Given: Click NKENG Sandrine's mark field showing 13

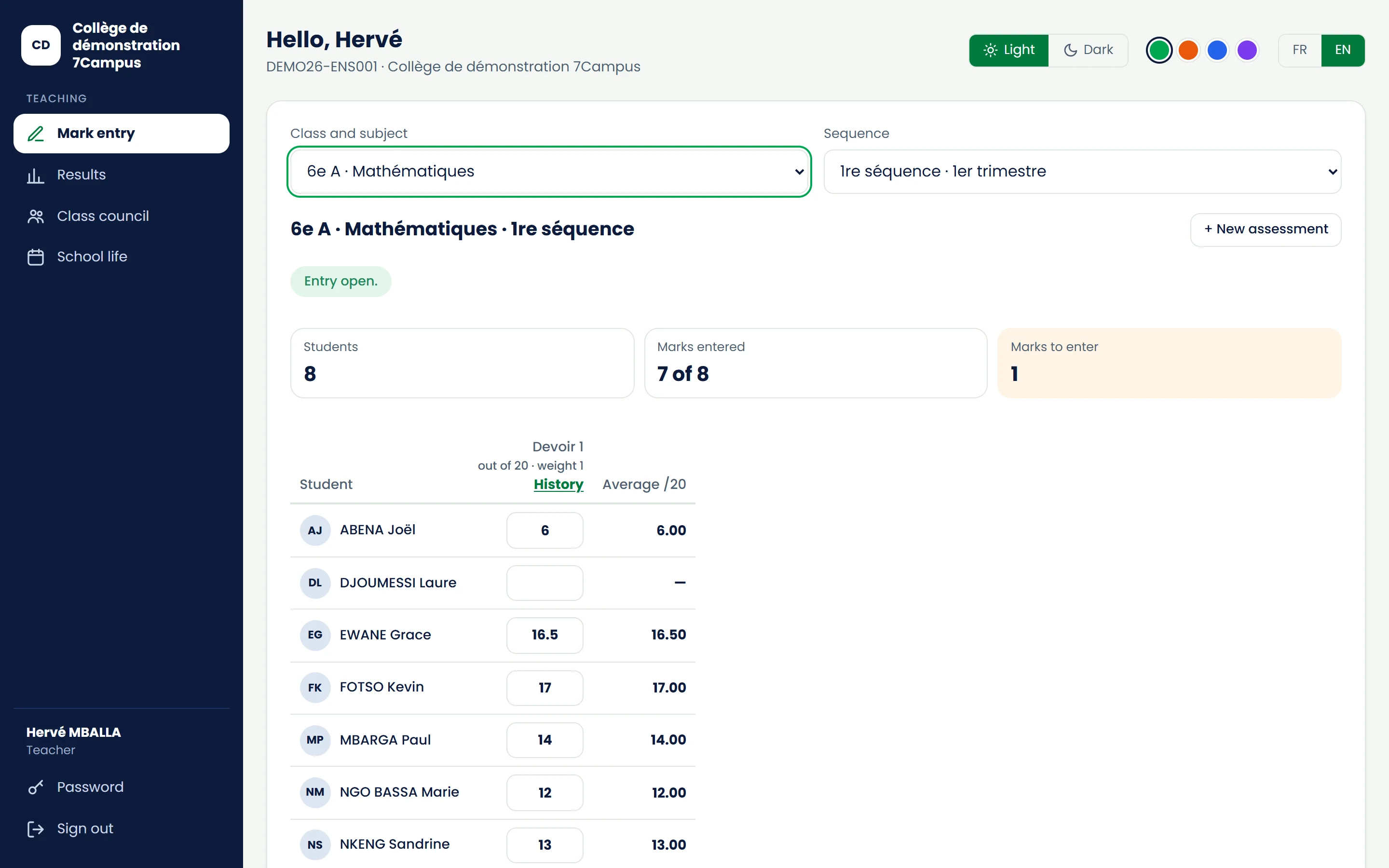Looking at the screenshot, I should point(545,844).
